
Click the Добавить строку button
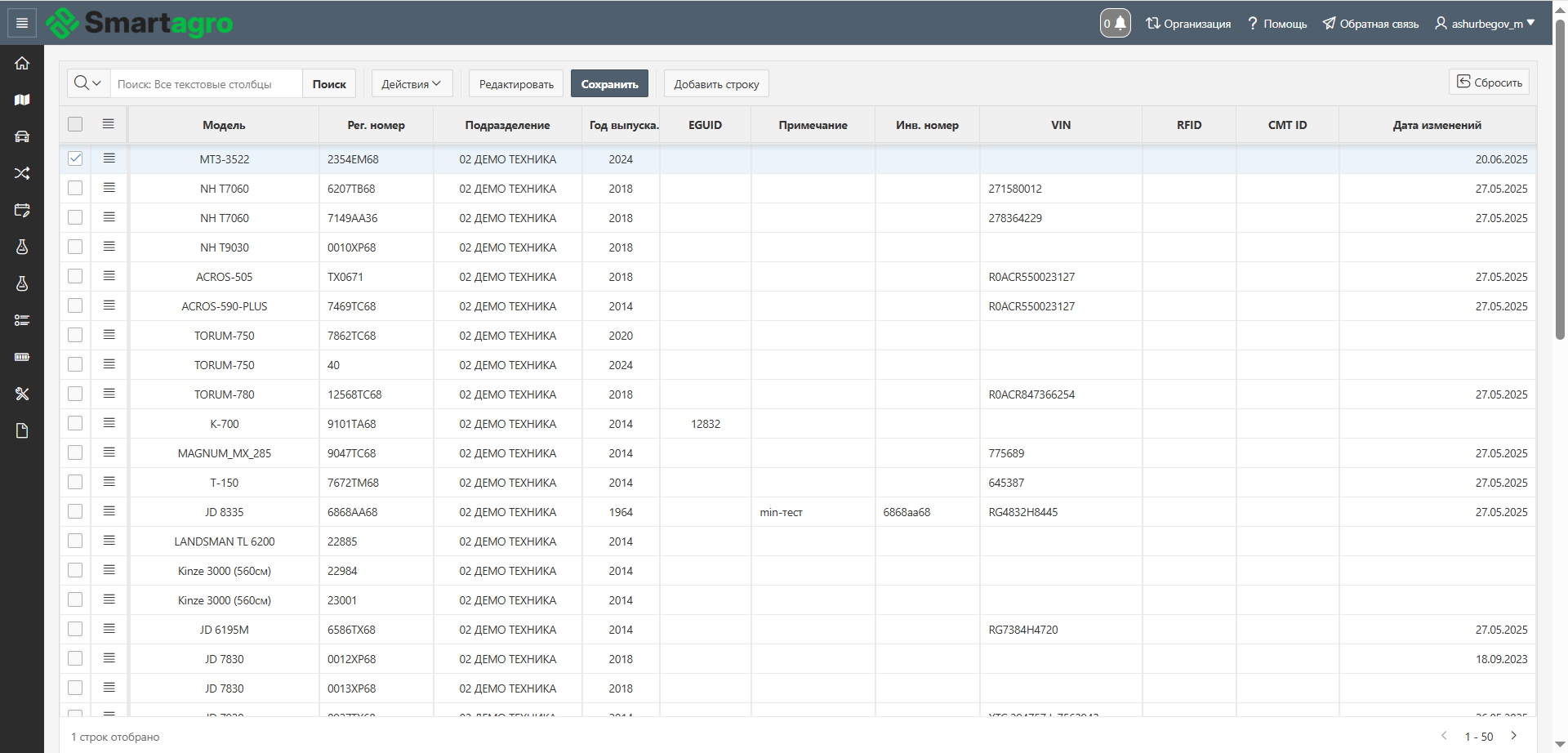point(716,84)
